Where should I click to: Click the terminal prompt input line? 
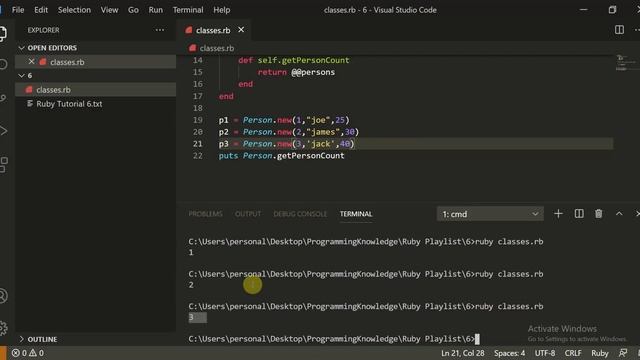[x=334, y=339]
